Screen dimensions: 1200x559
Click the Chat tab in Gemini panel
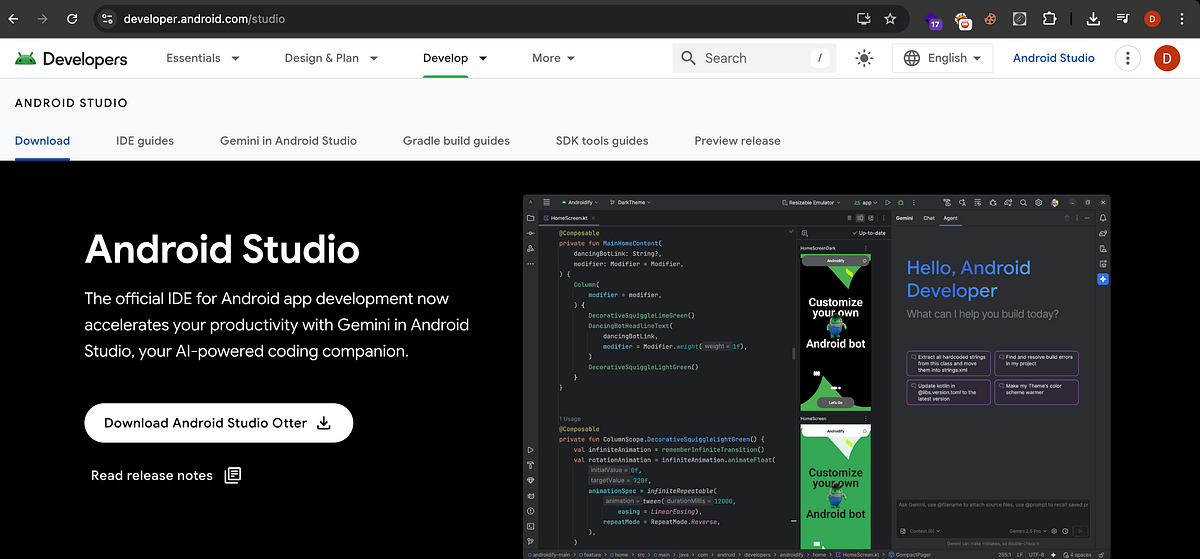(x=929, y=217)
